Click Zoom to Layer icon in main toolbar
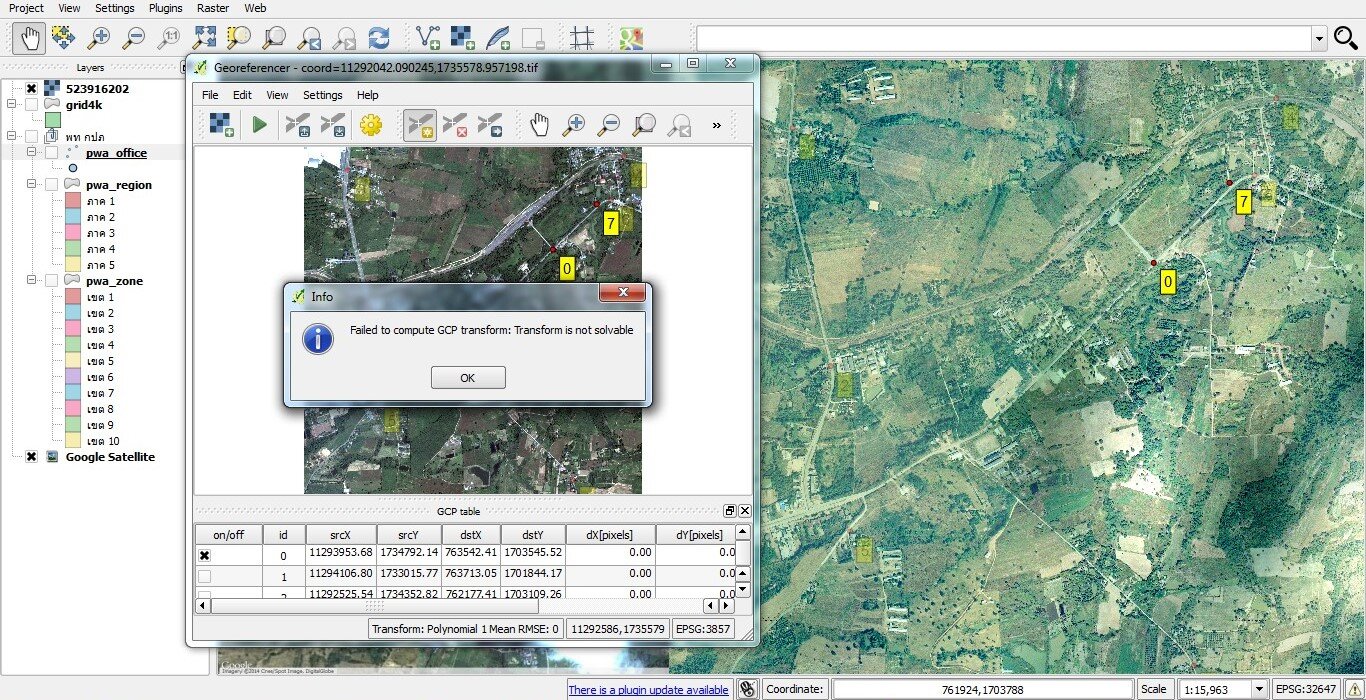The height and width of the screenshot is (700, 1366). [x=274, y=39]
